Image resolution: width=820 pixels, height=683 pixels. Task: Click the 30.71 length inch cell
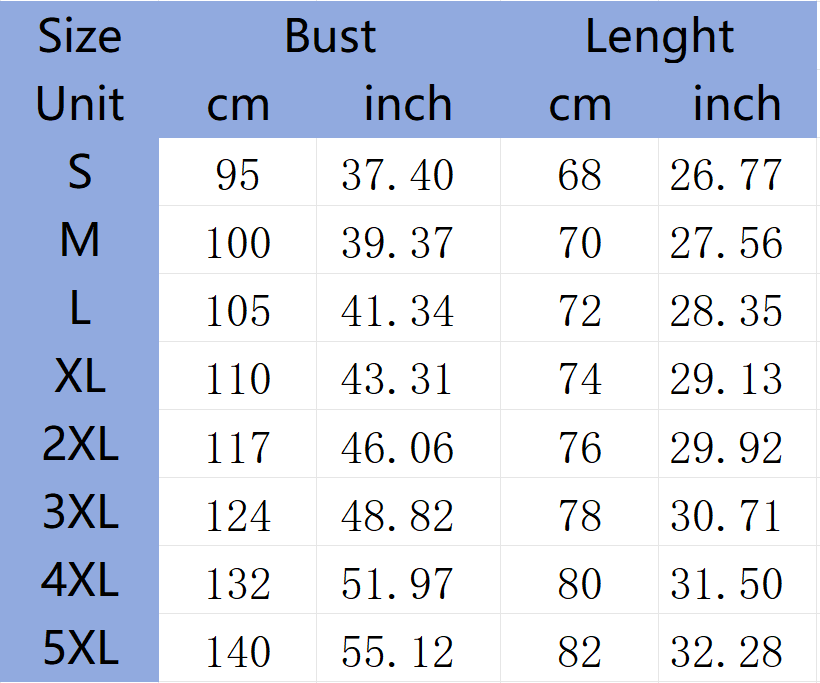725,515
